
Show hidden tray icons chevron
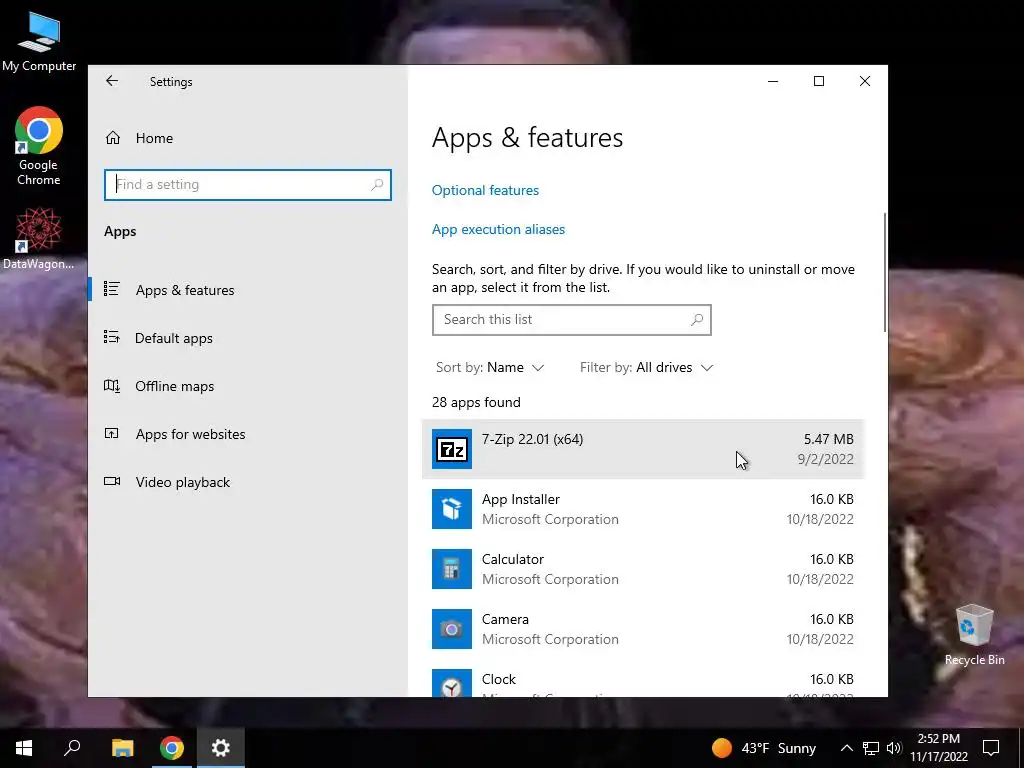(x=846, y=748)
